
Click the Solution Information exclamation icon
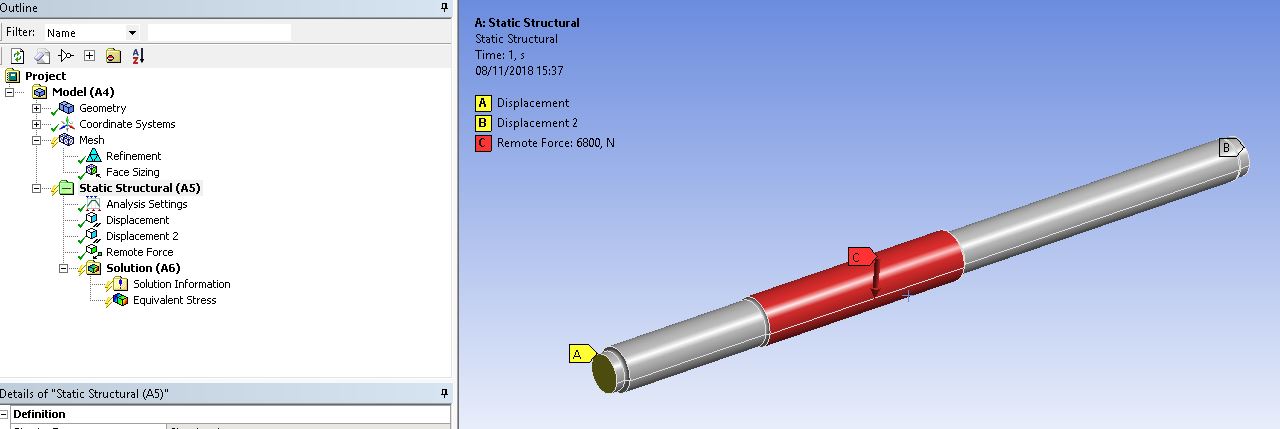pyautogui.click(x=120, y=284)
